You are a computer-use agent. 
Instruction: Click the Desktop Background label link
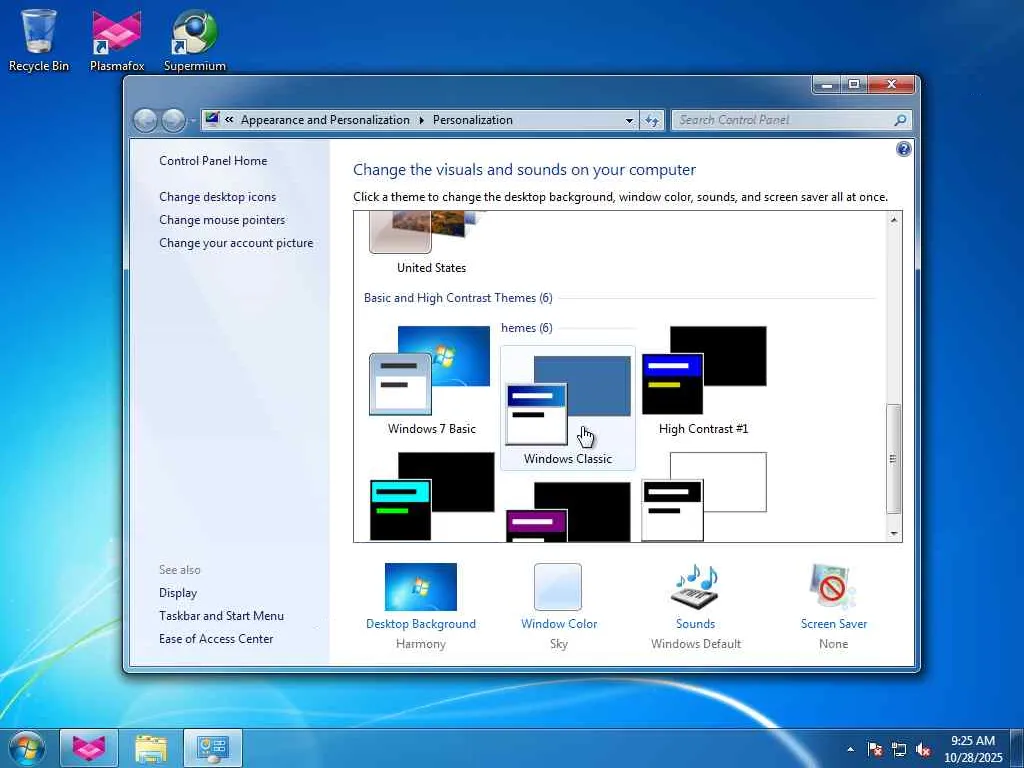[421, 624]
